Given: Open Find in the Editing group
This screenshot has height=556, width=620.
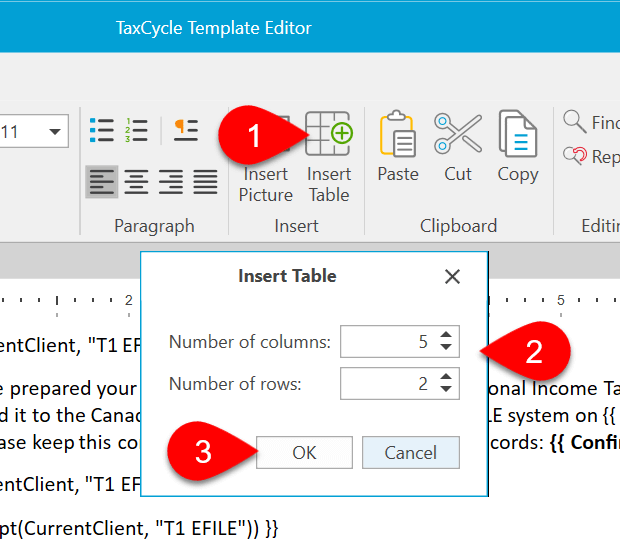Looking at the screenshot, I should coord(591,122).
